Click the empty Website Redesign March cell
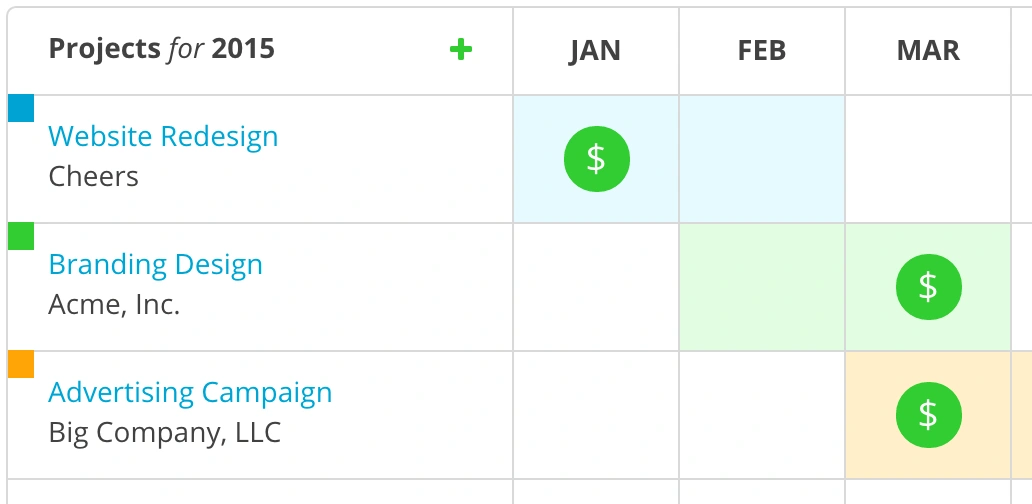The width and height of the screenshot is (1032, 504). pyautogui.click(x=928, y=158)
